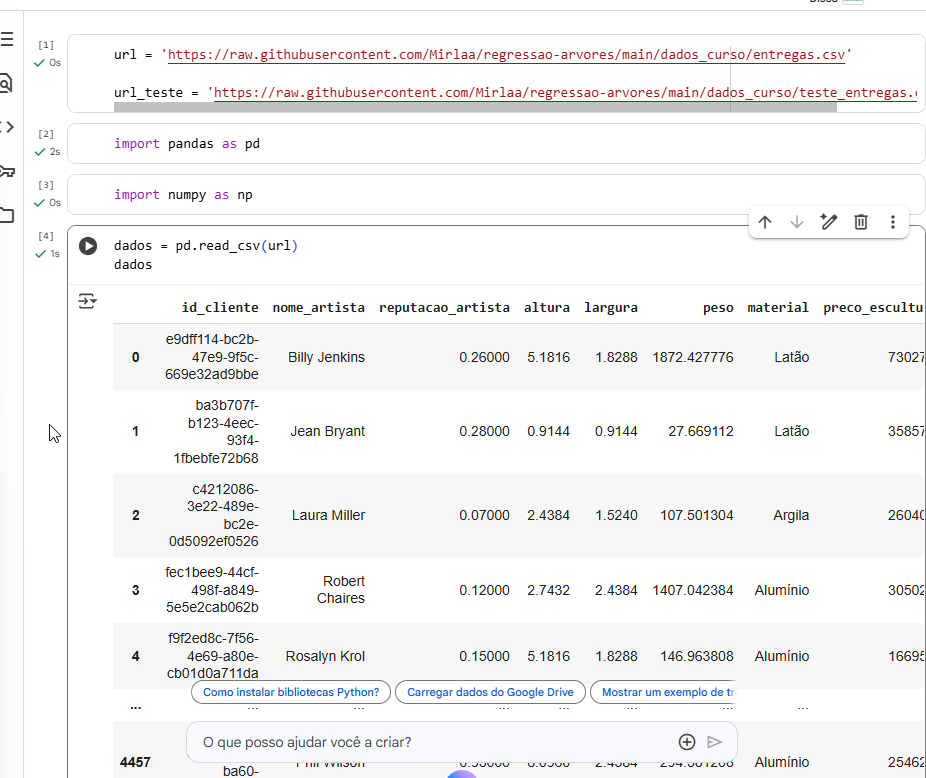
Task: Open the Files folder panel
Action: click(7, 214)
